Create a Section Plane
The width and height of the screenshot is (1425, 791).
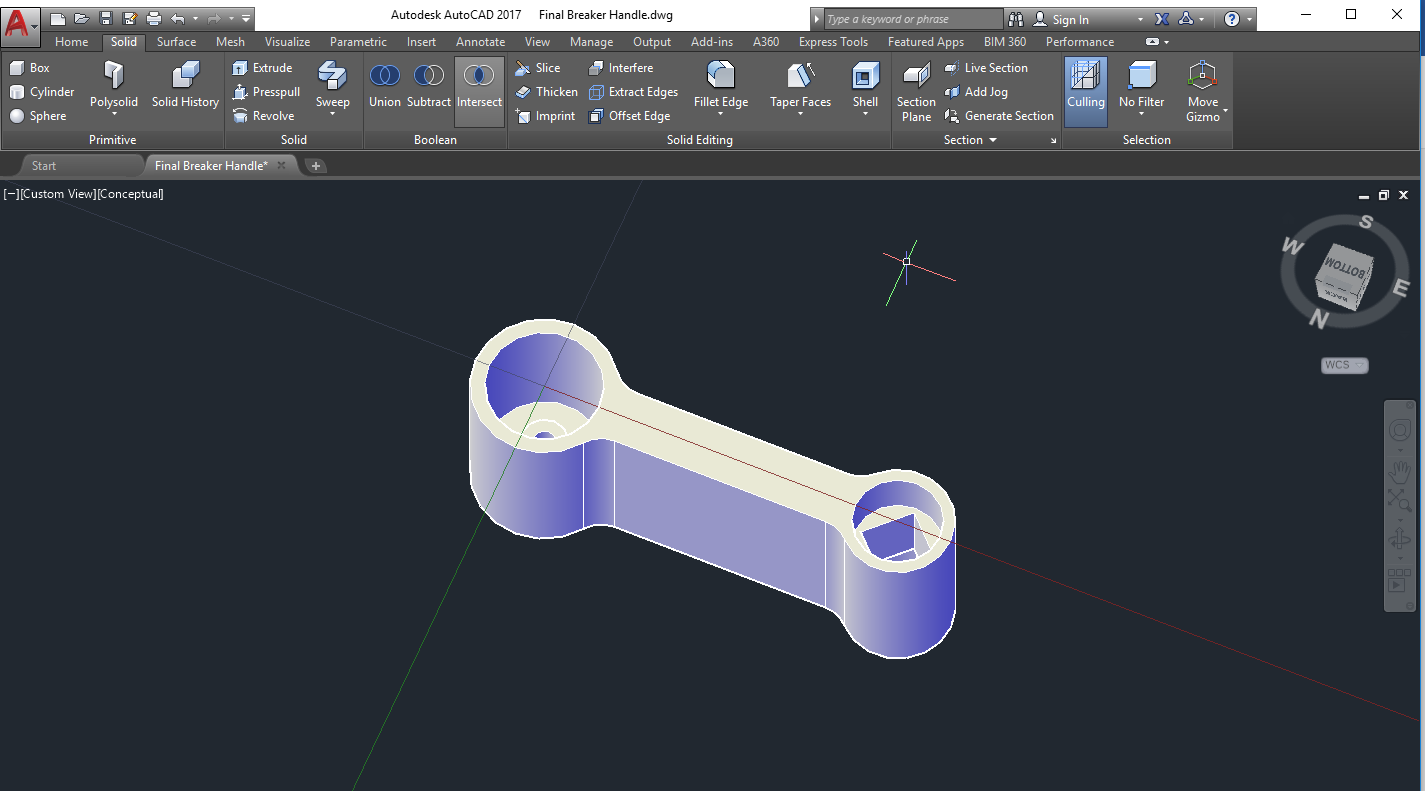pyautogui.click(x=916, y=92)
